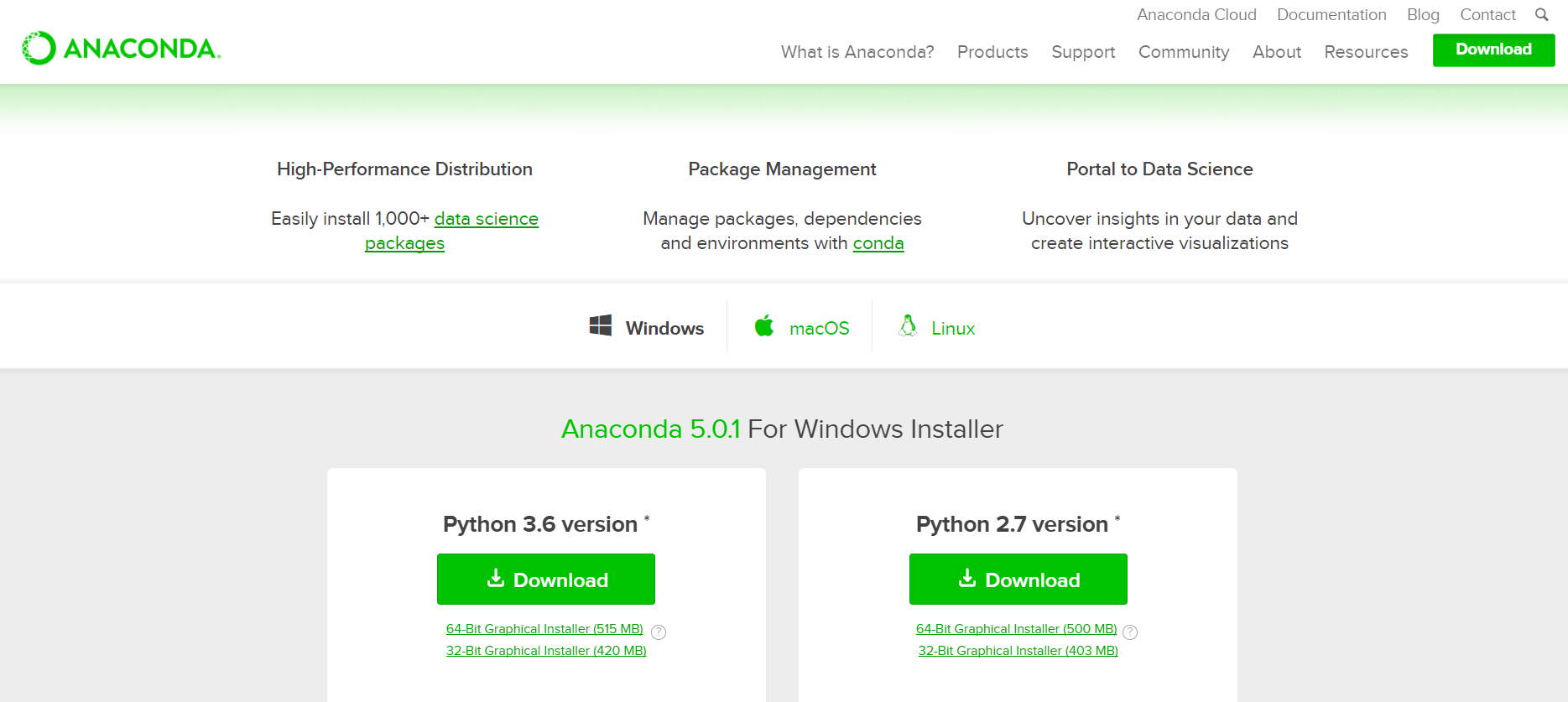Select the macOS tab
Screen dimensions: 1568x702
coord(819,329)
